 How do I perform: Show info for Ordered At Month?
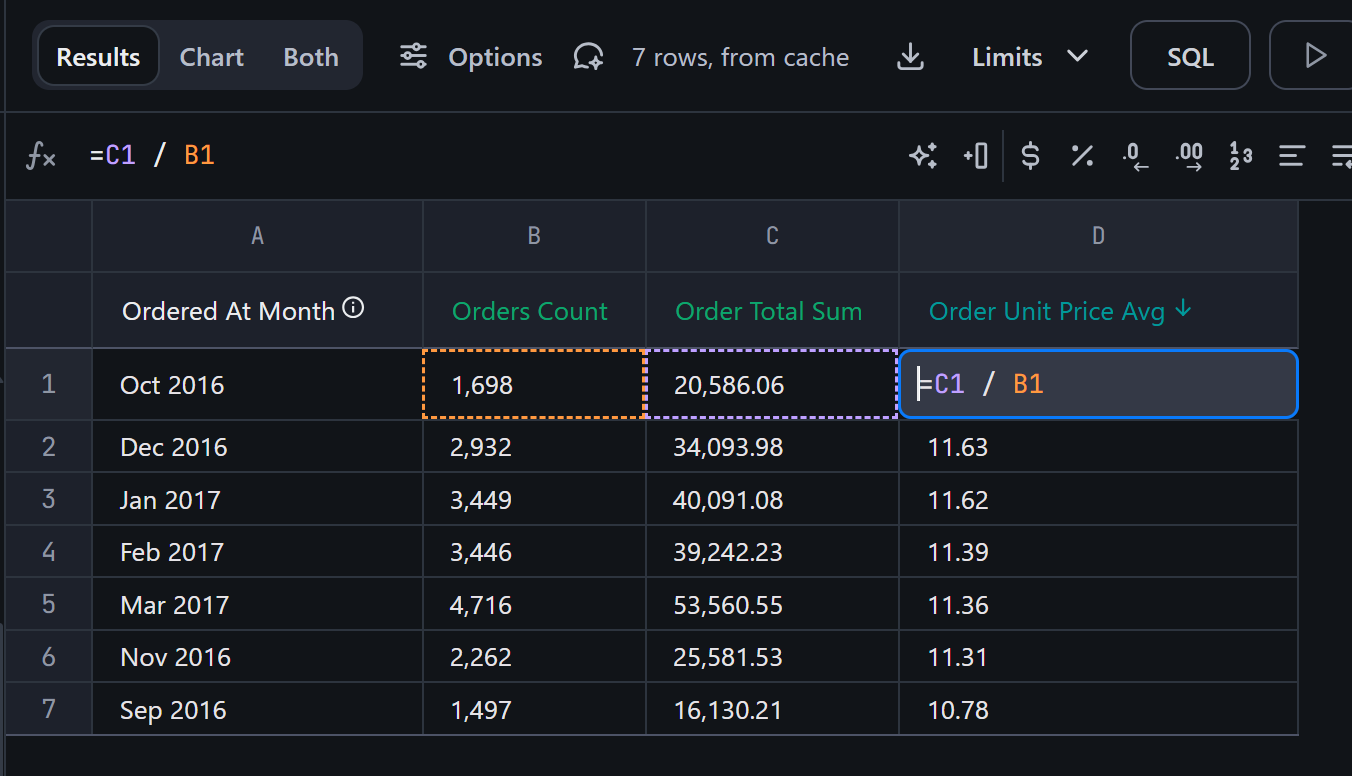tap(353, 309)
